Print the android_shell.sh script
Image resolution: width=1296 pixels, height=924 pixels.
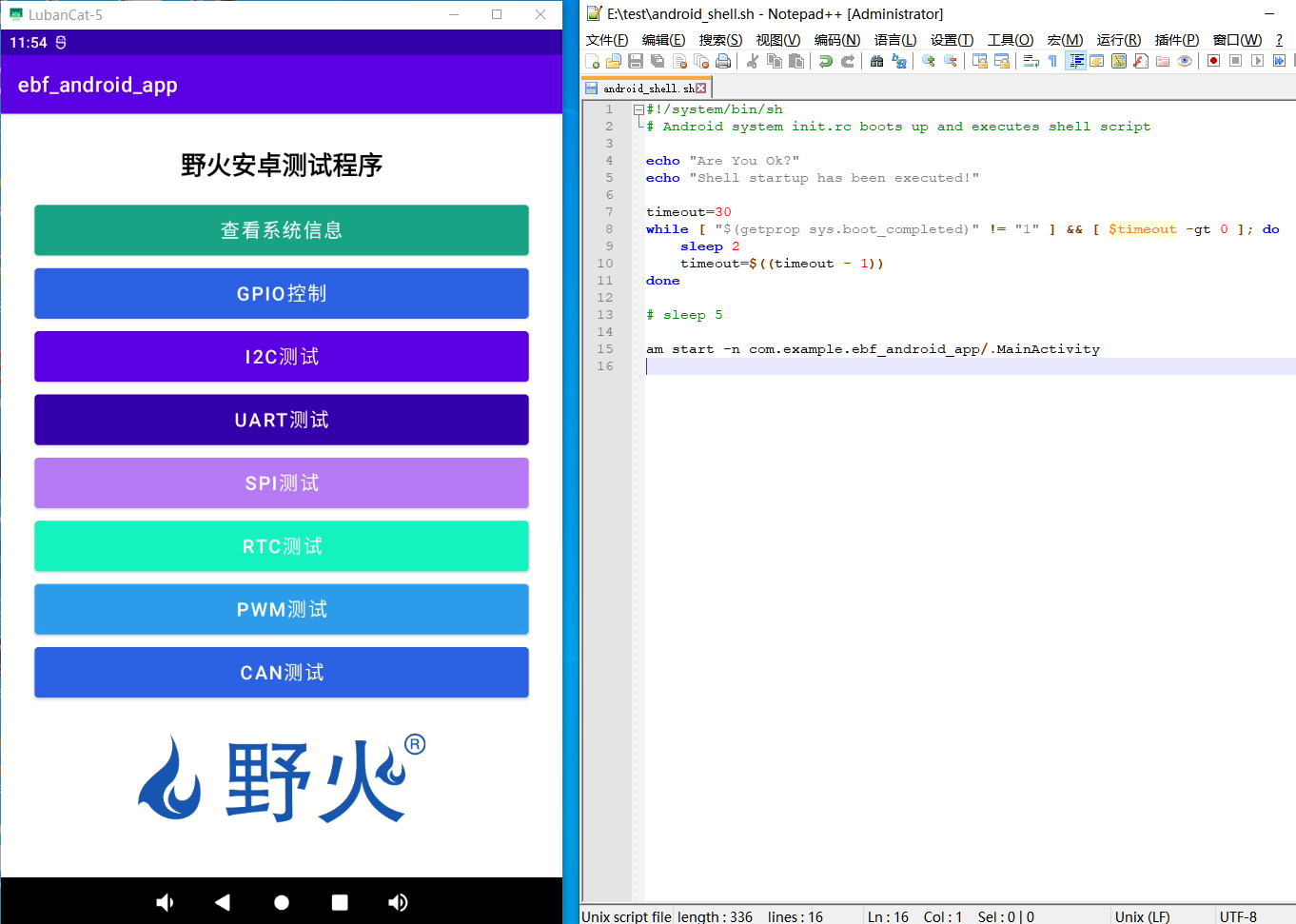(x=722, y=60)
